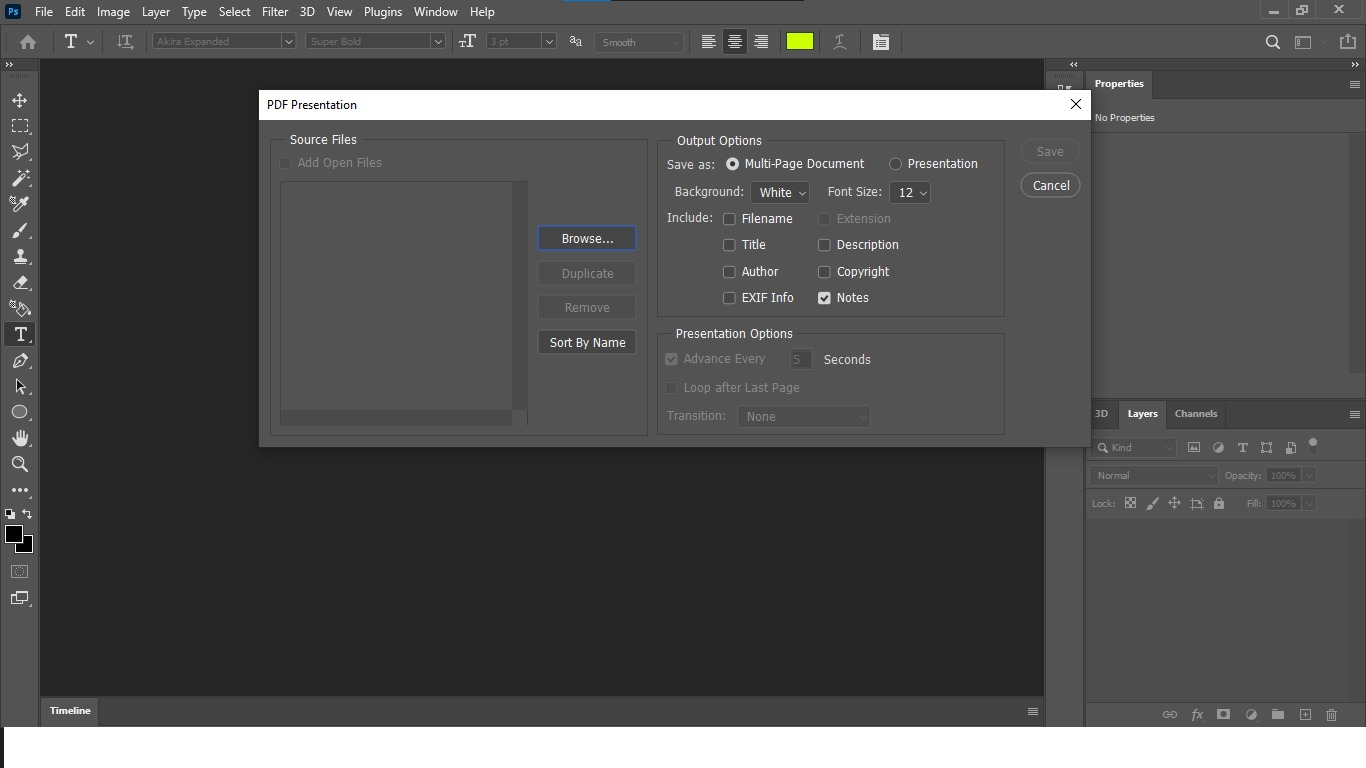Center align text
The image size is (1366, 768).
pos(735,42)
